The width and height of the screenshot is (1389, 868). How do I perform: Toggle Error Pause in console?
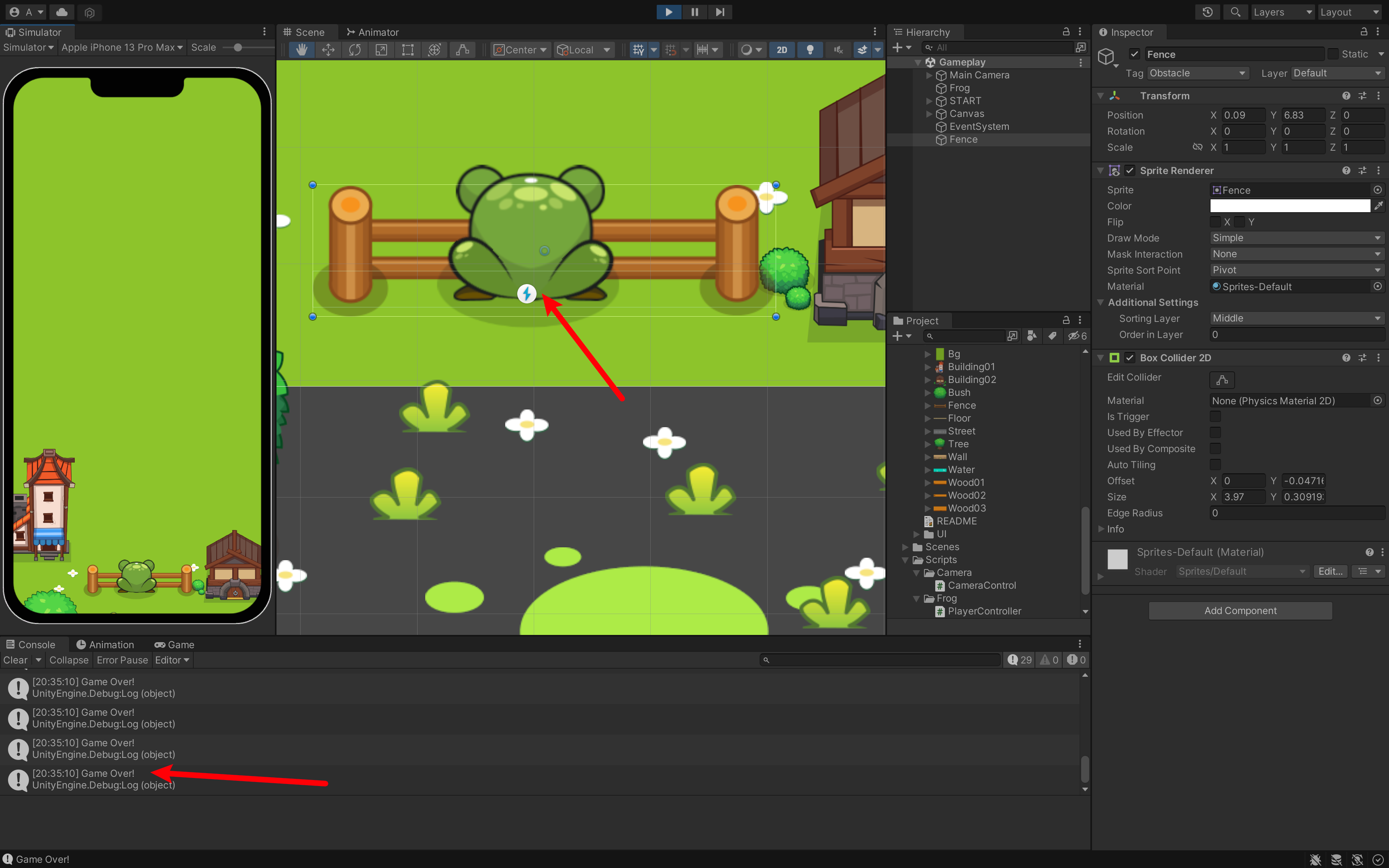(122, 660)
